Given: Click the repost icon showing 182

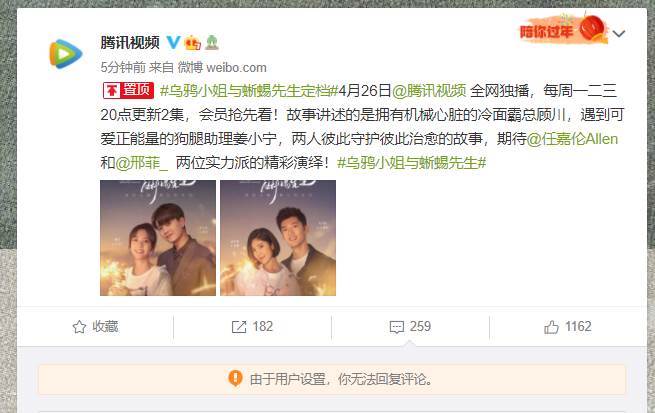Looking at the screenshot, I should pos(239,327).
